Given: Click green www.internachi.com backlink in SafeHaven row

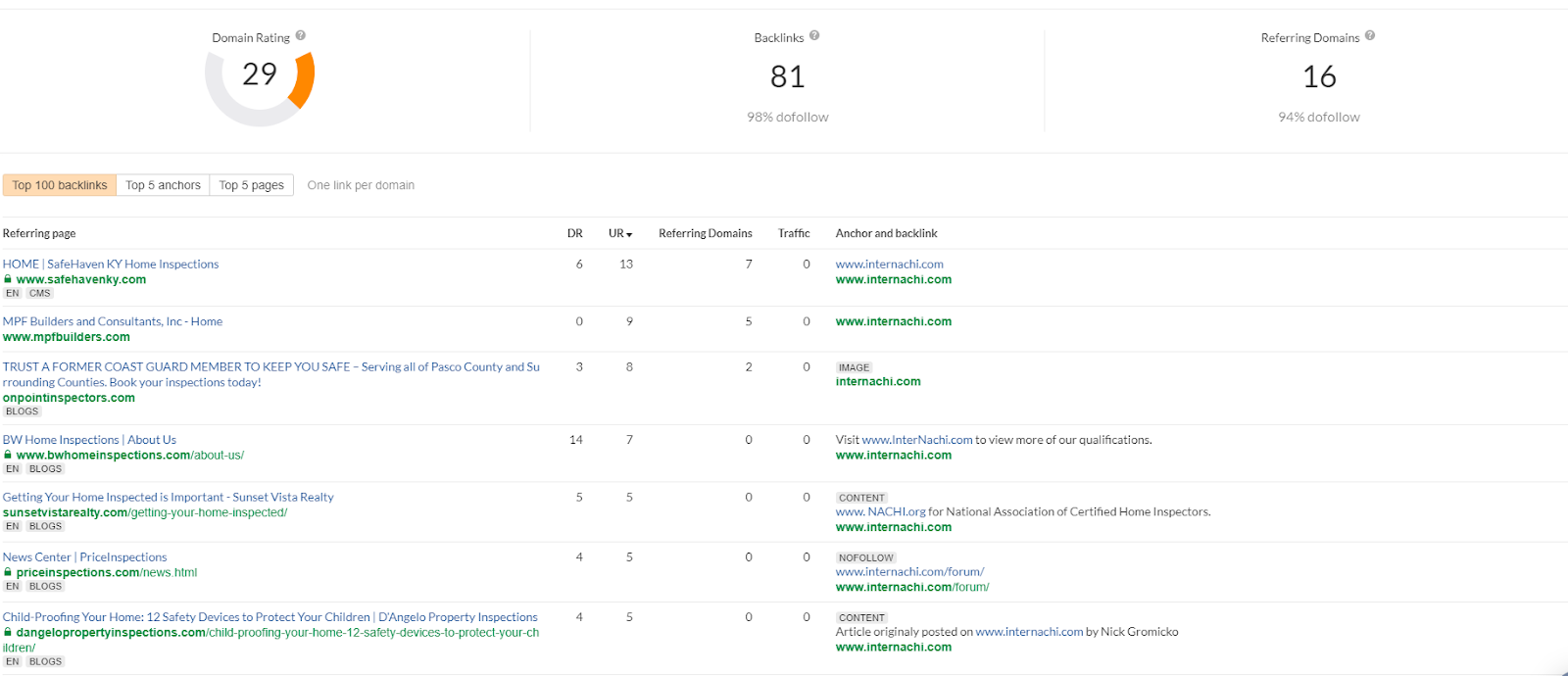Looking at the screenshot, I should pos(894,279).
